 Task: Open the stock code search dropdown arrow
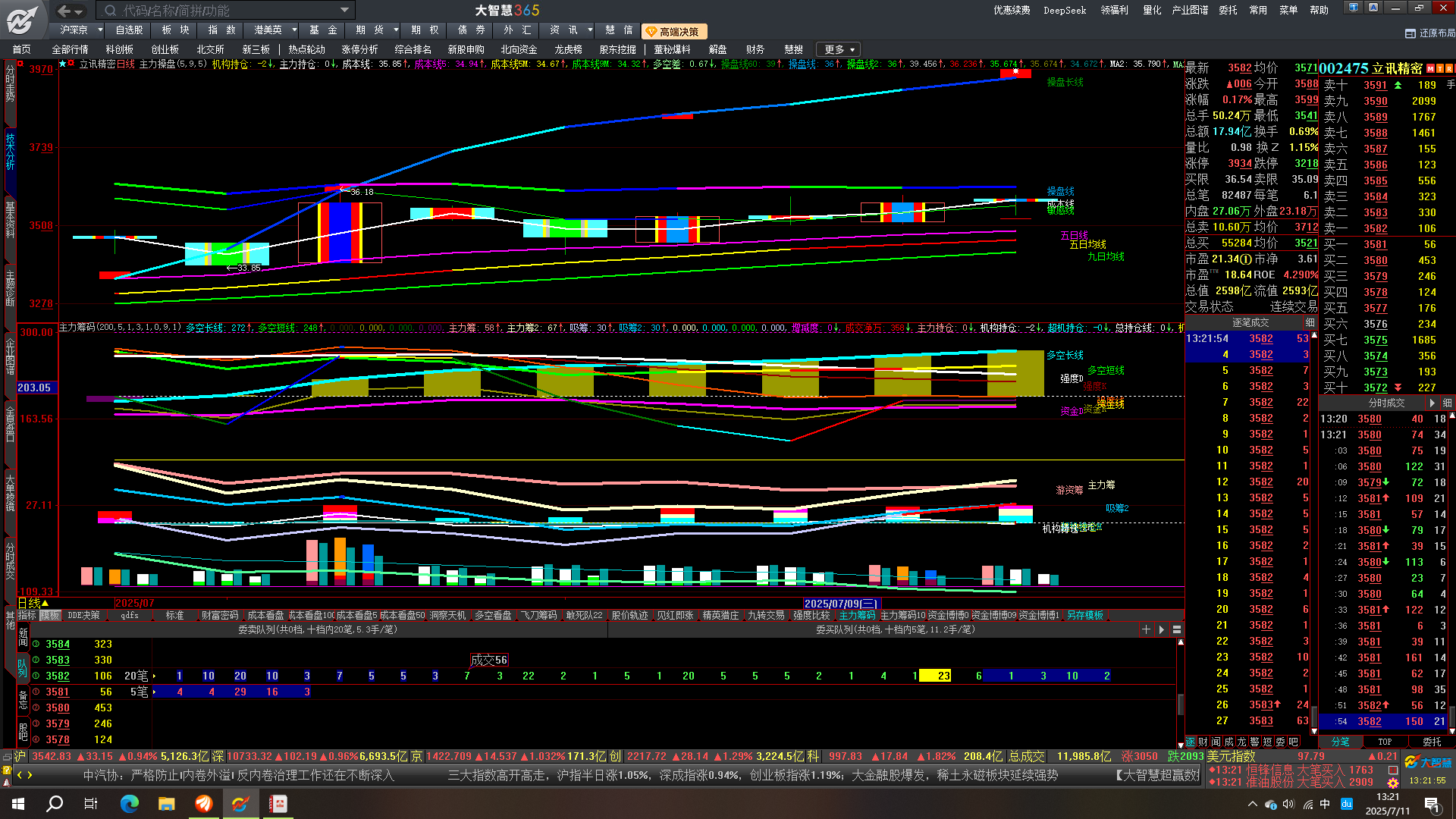click(x=344, y=11)
